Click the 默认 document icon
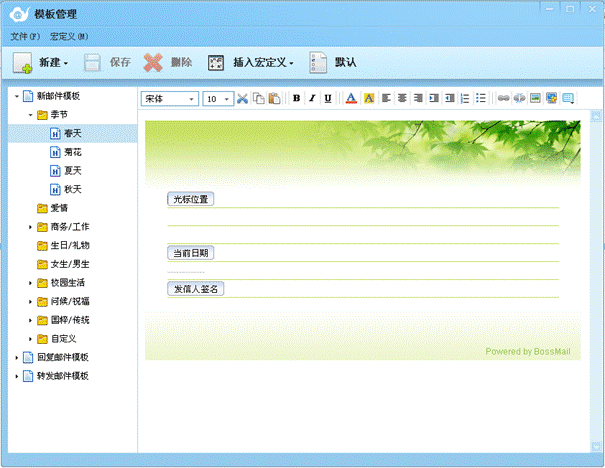 pos(318,62)
